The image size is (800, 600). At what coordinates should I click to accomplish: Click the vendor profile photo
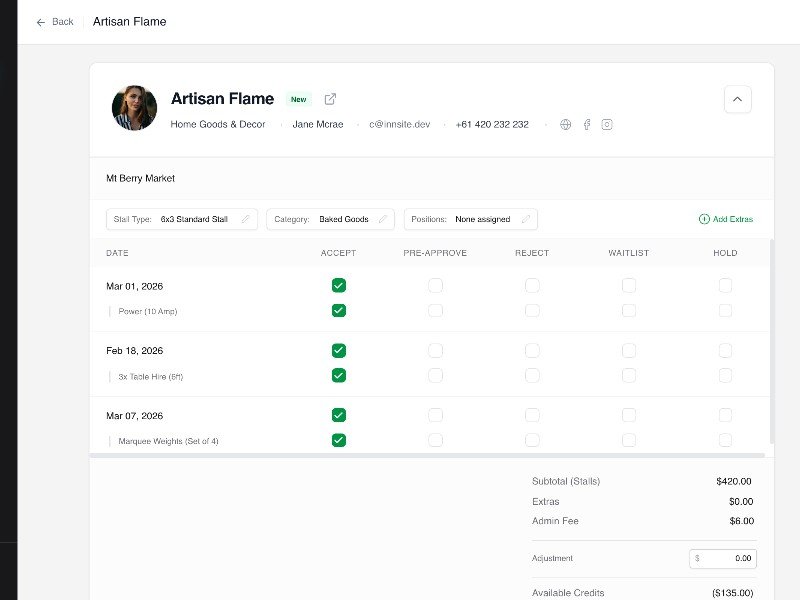pos(134,108)
